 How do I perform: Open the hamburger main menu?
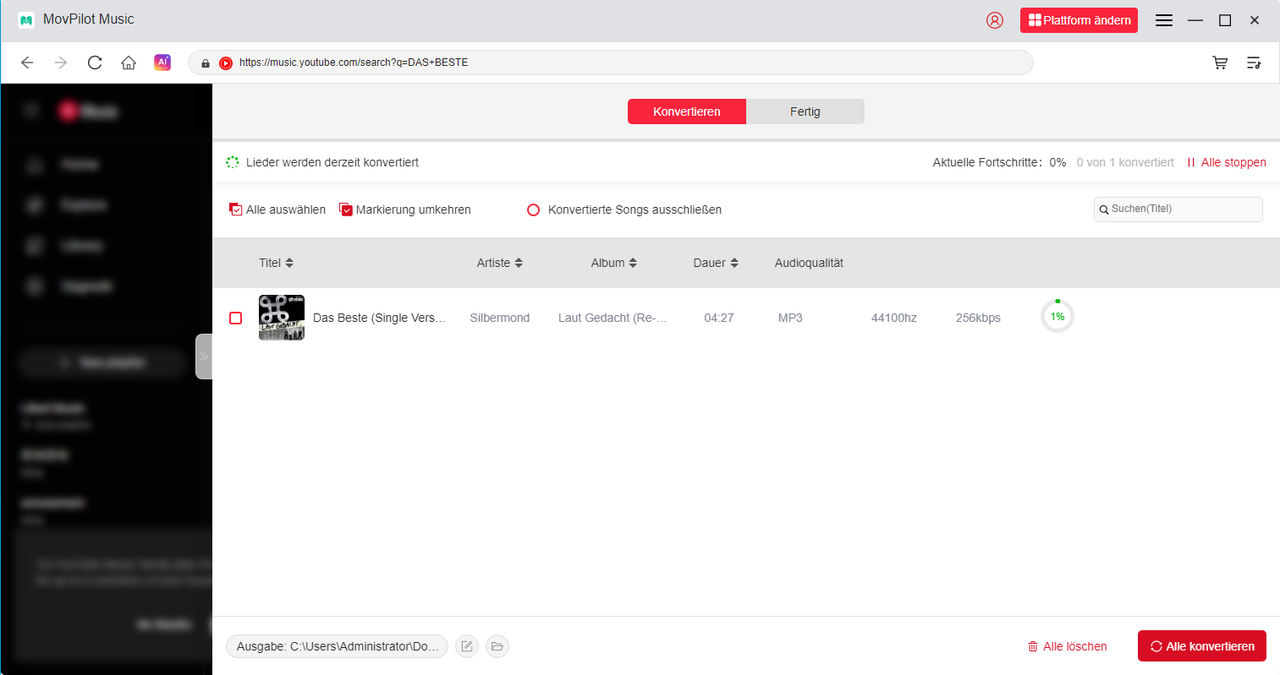pos(1164,20)
